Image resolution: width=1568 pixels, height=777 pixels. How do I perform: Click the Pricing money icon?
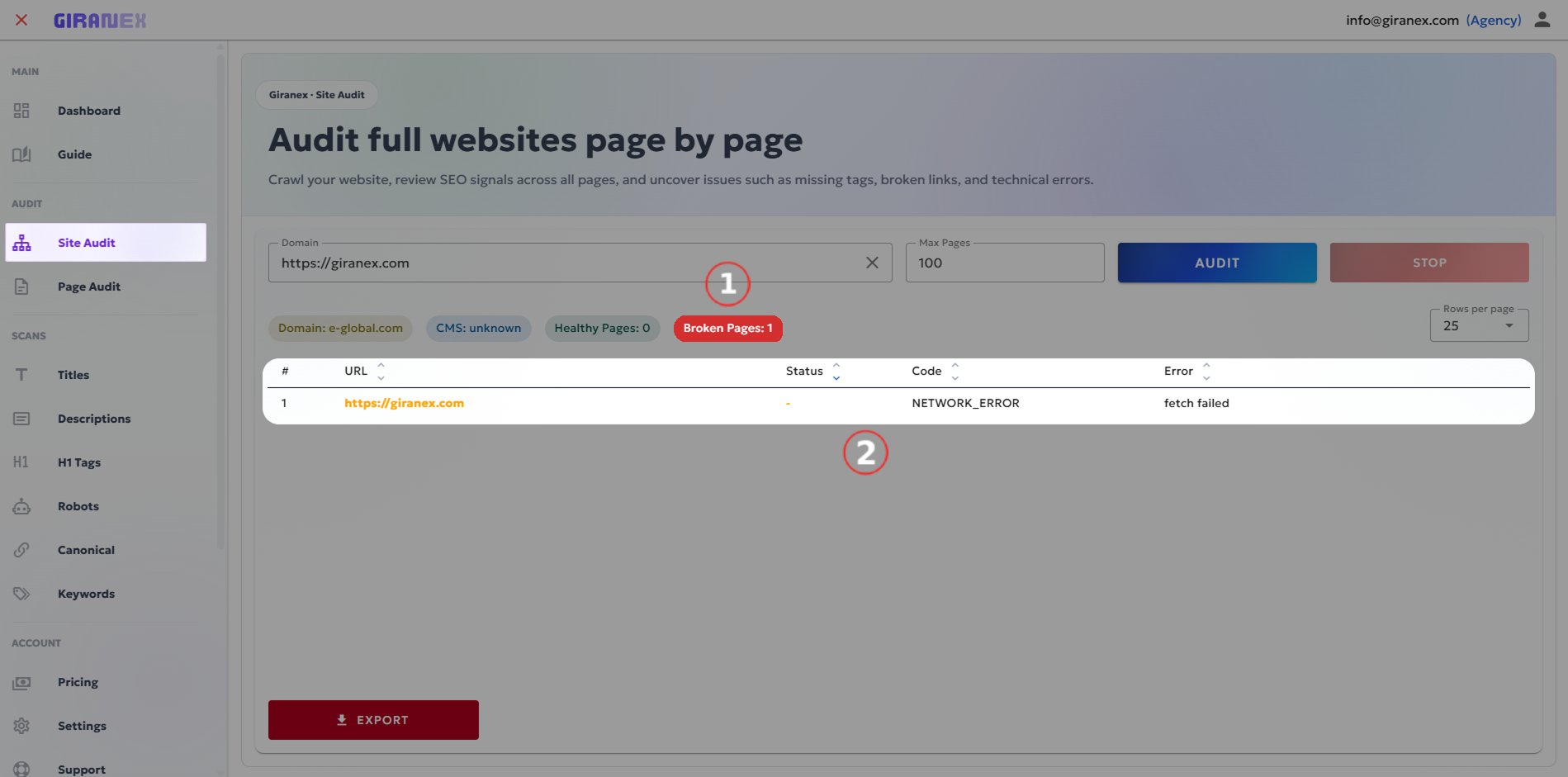point(21,682)
